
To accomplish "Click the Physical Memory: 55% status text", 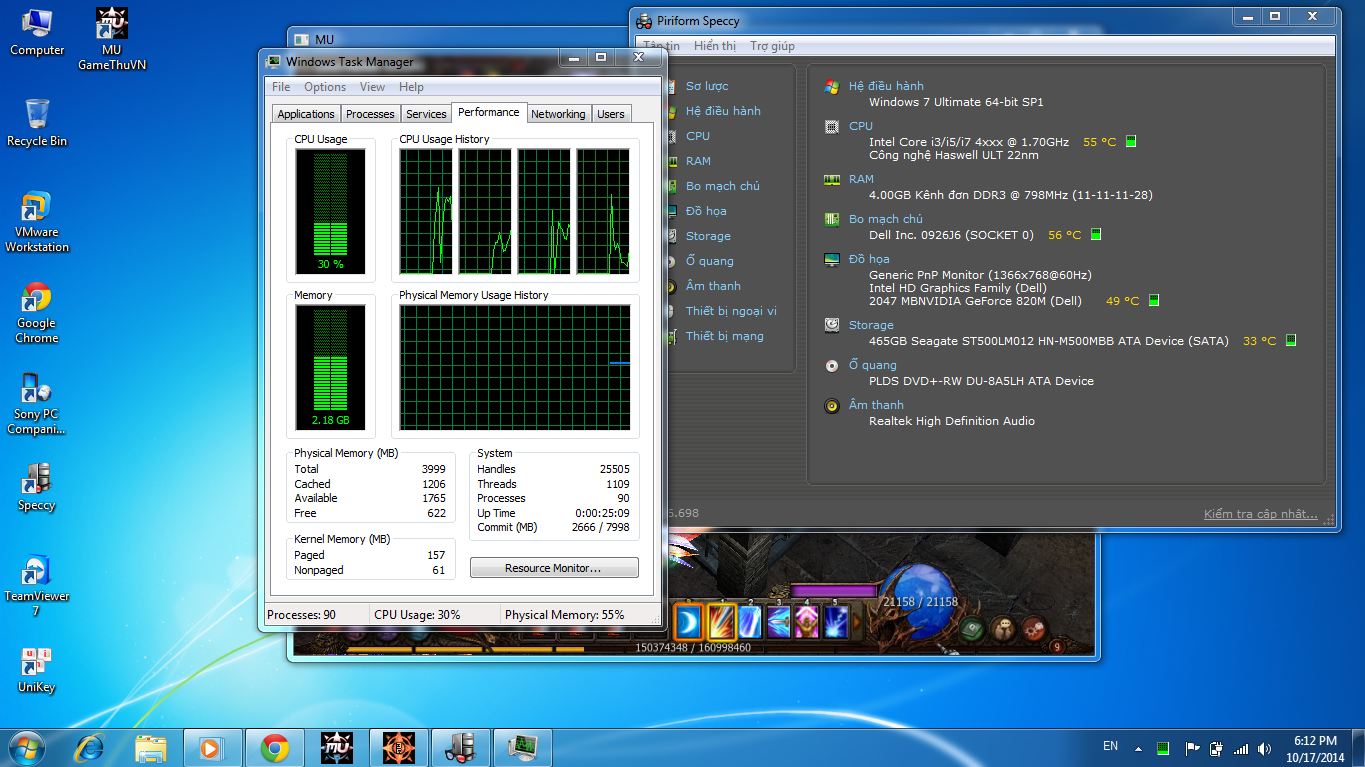I will 565,615.
